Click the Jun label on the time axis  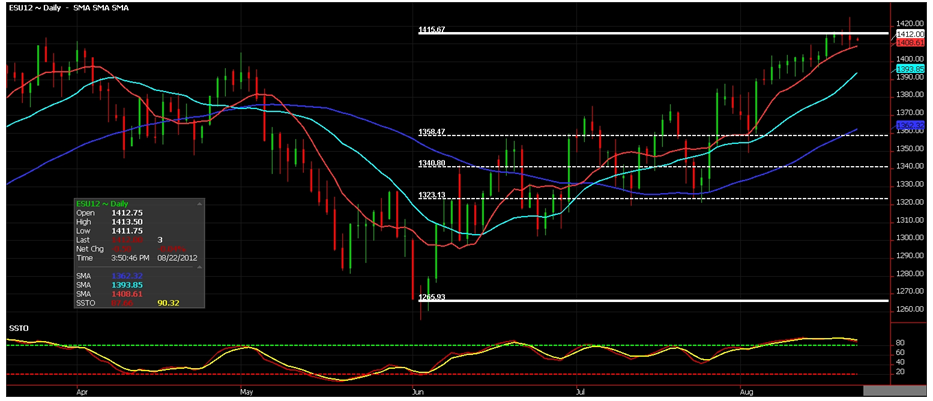point(417,392)
